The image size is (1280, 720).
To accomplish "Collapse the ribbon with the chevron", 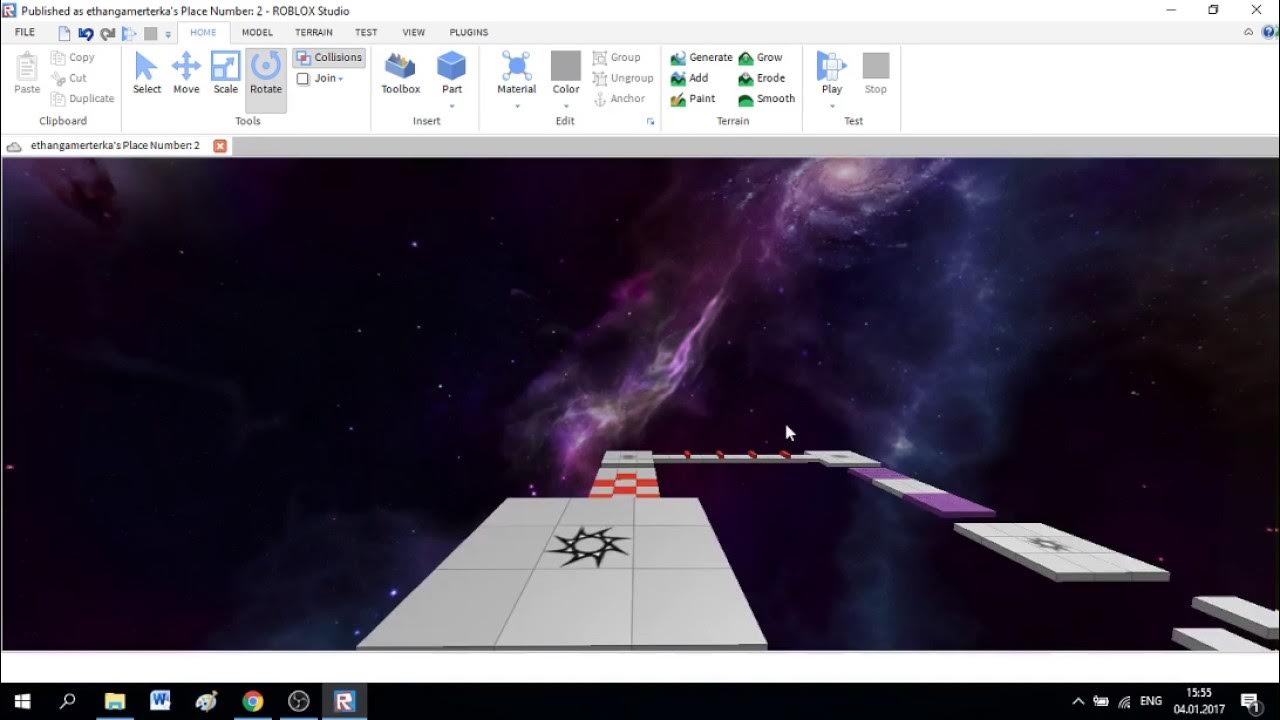I will point(1248,32).
